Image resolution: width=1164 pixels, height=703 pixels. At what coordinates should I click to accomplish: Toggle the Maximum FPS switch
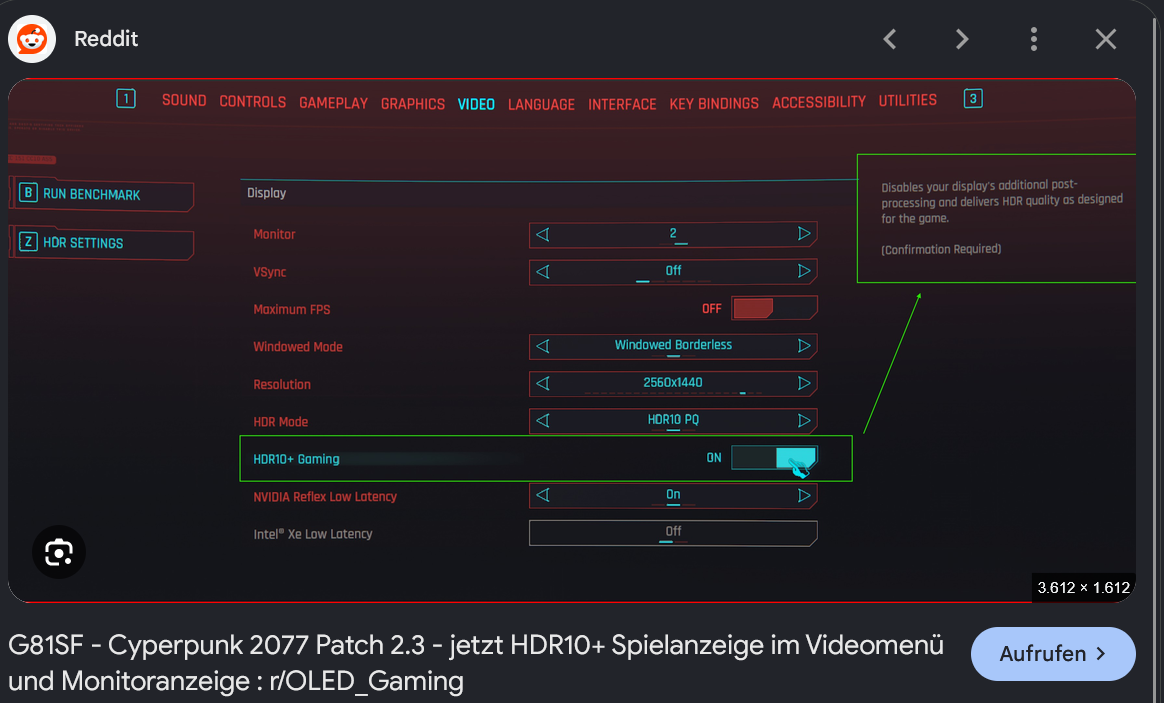tap(774, 307)
